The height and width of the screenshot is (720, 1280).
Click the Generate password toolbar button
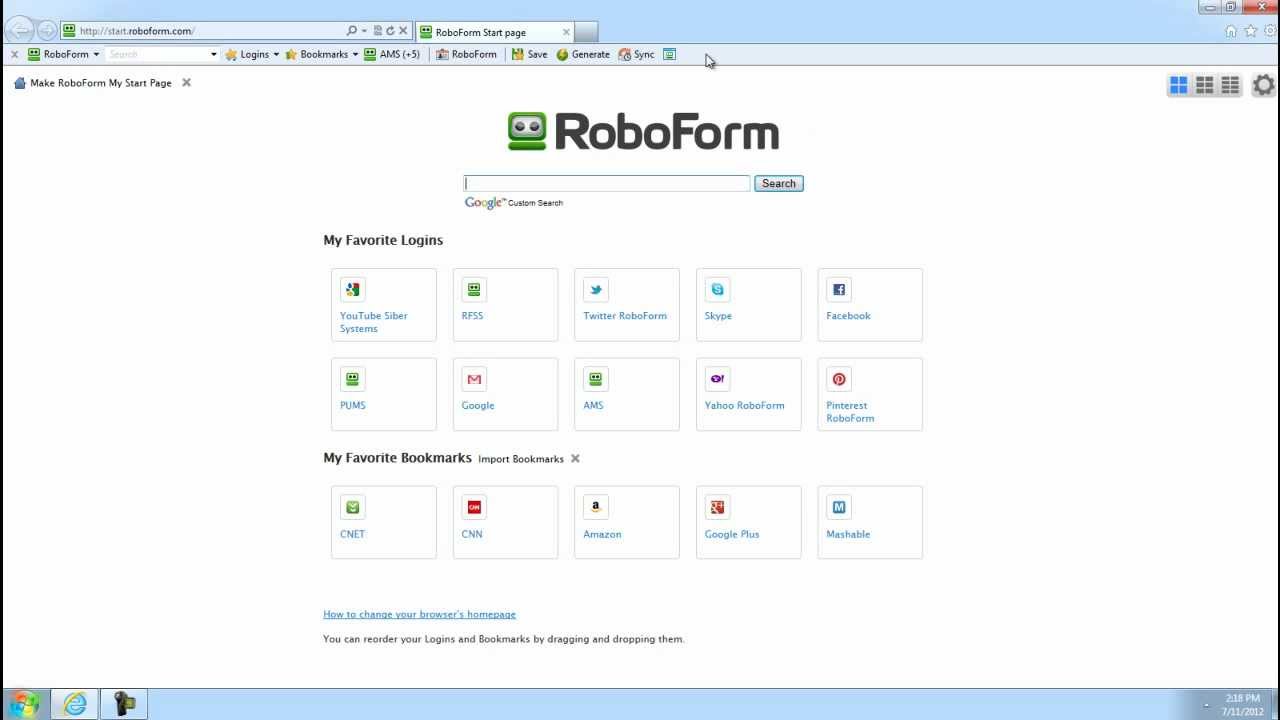[x=583, y=54]
